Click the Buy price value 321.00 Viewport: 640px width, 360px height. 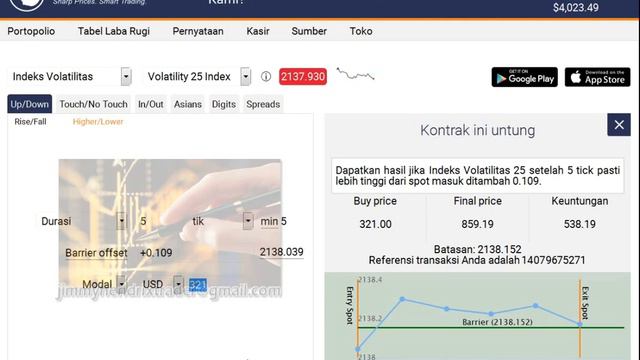[x=376, y=224]
